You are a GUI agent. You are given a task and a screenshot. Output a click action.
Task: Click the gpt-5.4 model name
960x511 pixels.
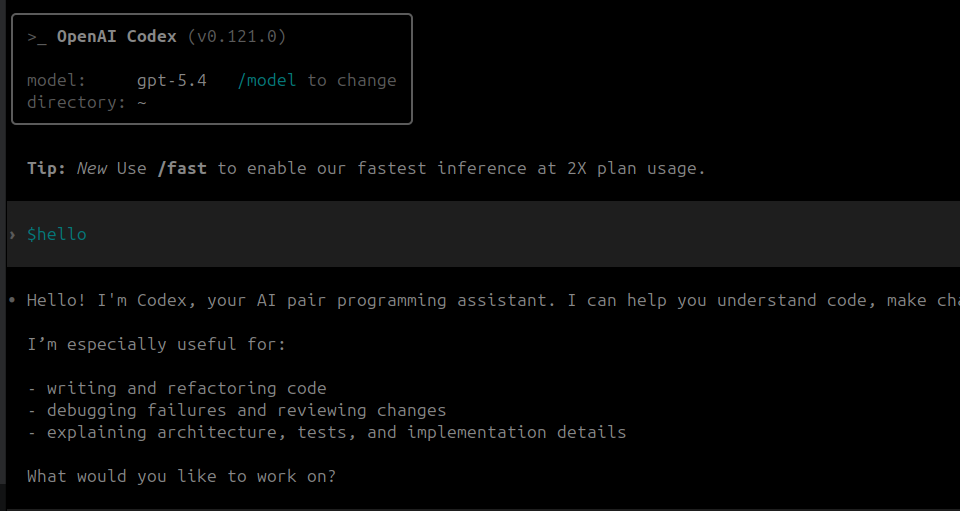tap(171, 80)
